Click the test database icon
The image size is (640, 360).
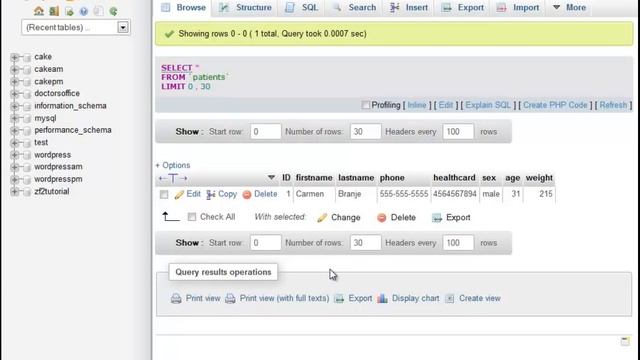(x=27, y=143)
